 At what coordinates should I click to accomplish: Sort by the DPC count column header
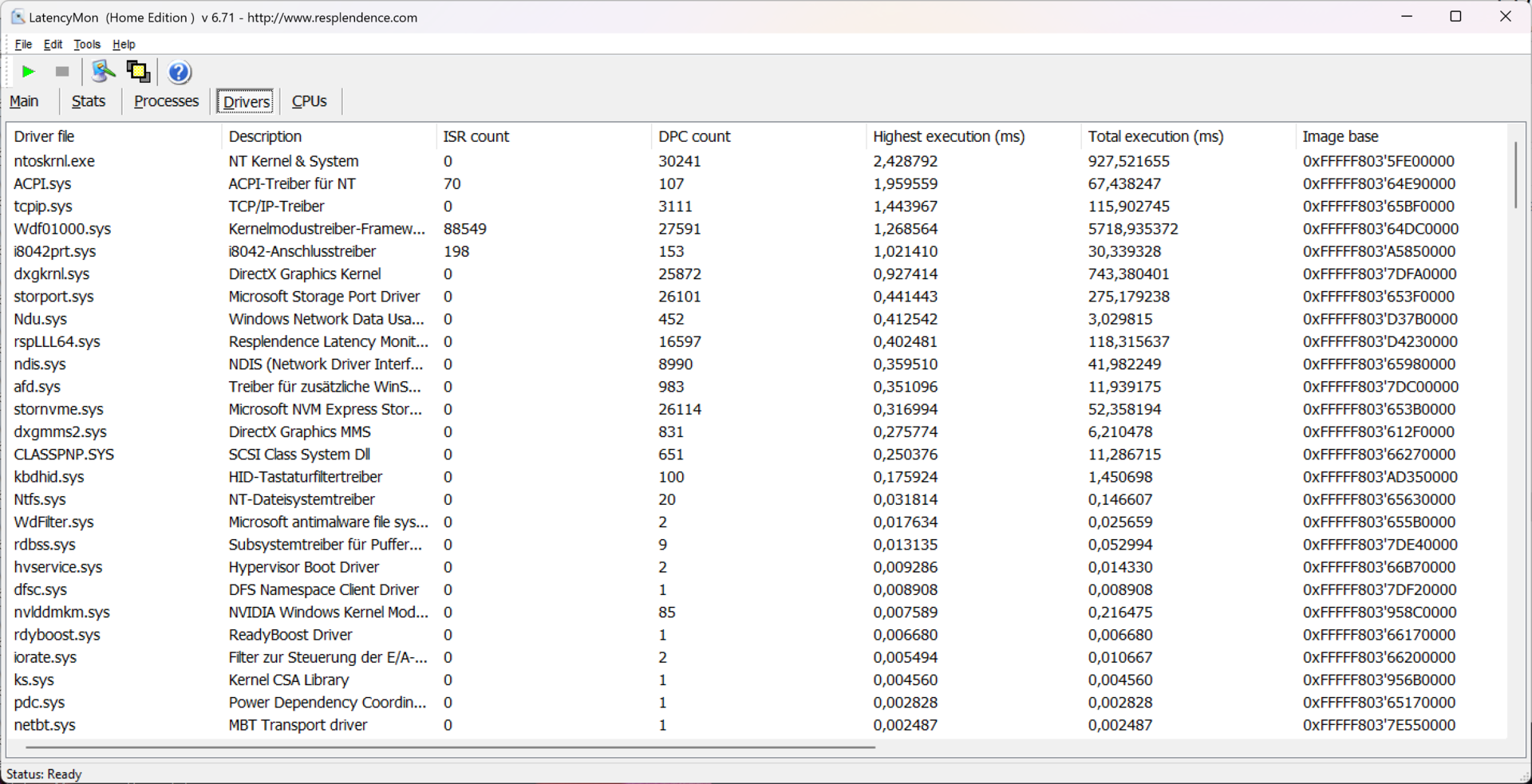(694, 136)
